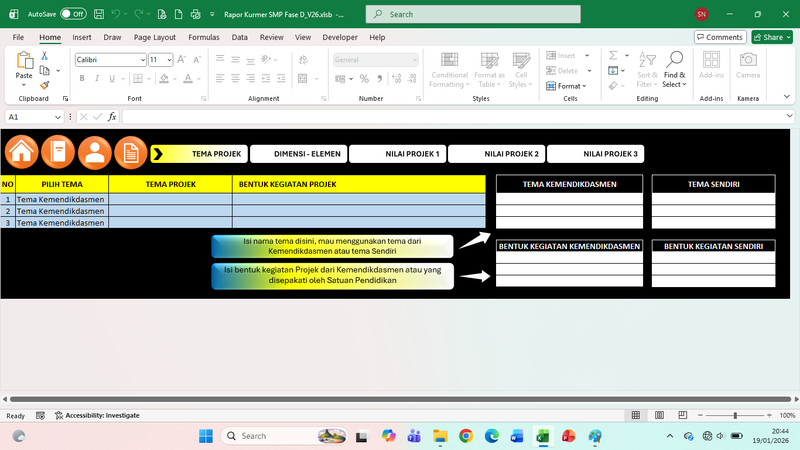Click the orange document report icon

coord(130,152)
